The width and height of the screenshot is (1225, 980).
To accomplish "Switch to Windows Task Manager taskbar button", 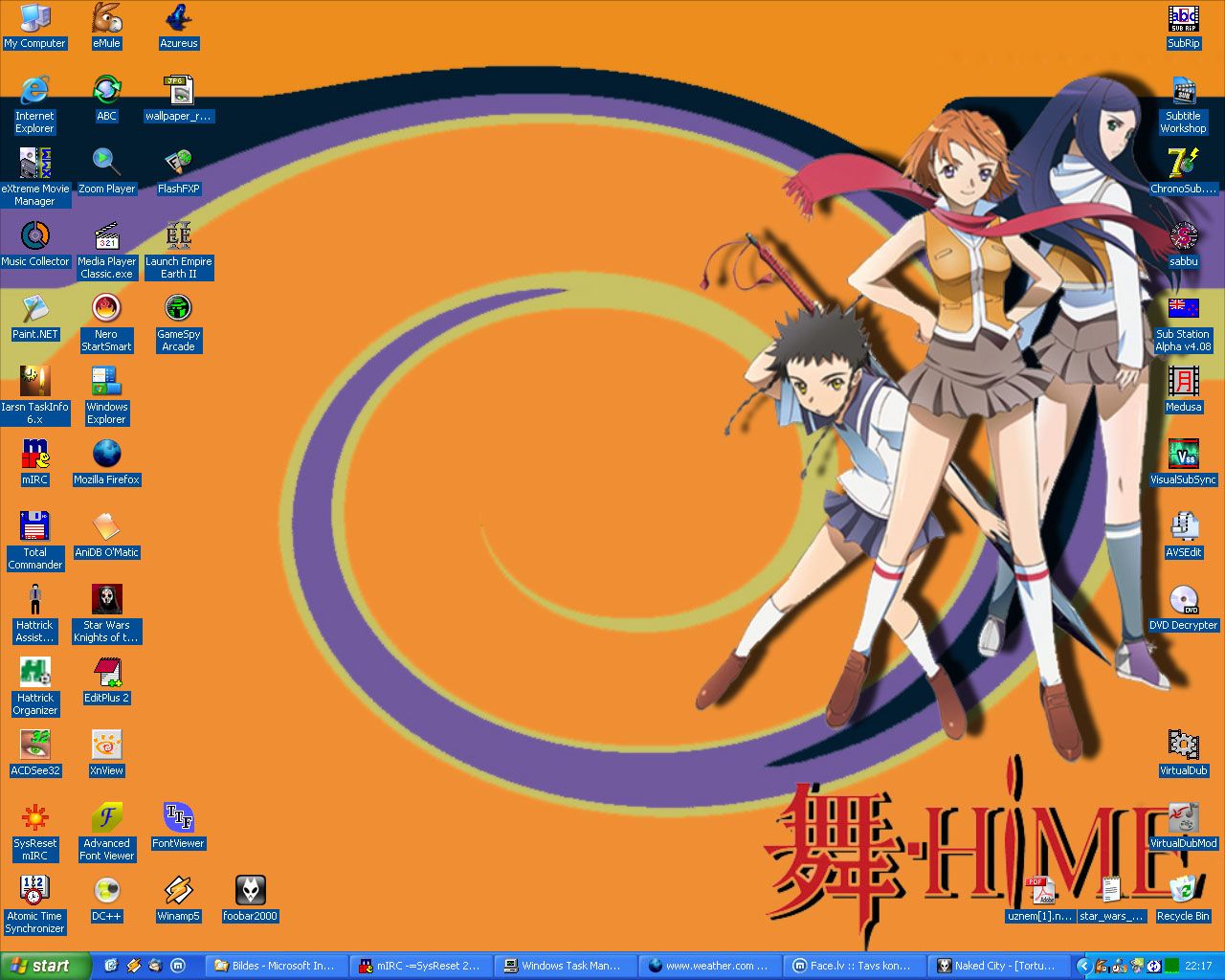I will pos(565,966).
